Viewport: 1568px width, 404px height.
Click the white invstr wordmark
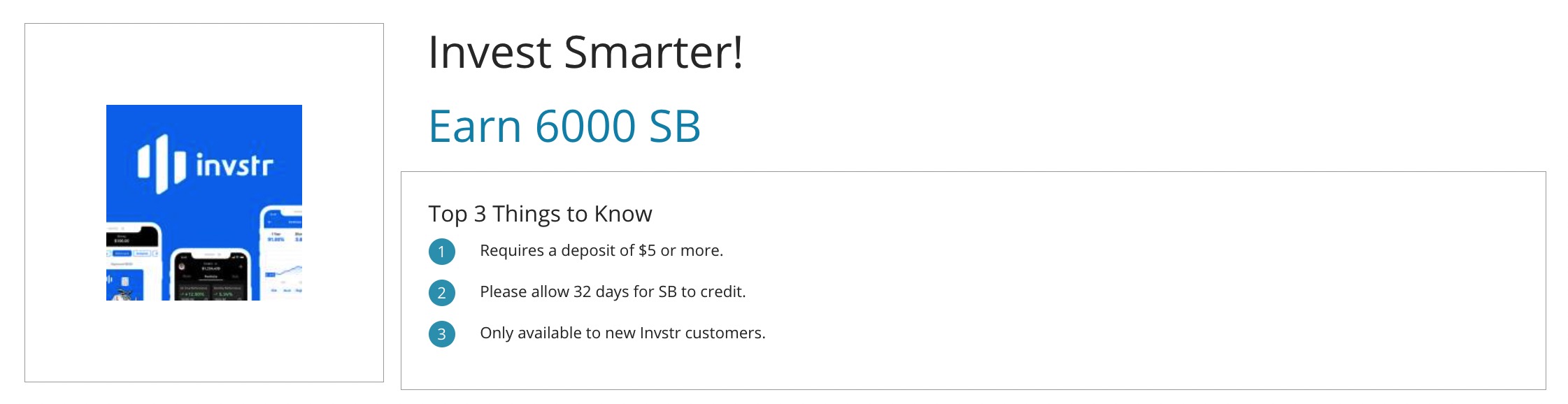[x=234, y=166]
